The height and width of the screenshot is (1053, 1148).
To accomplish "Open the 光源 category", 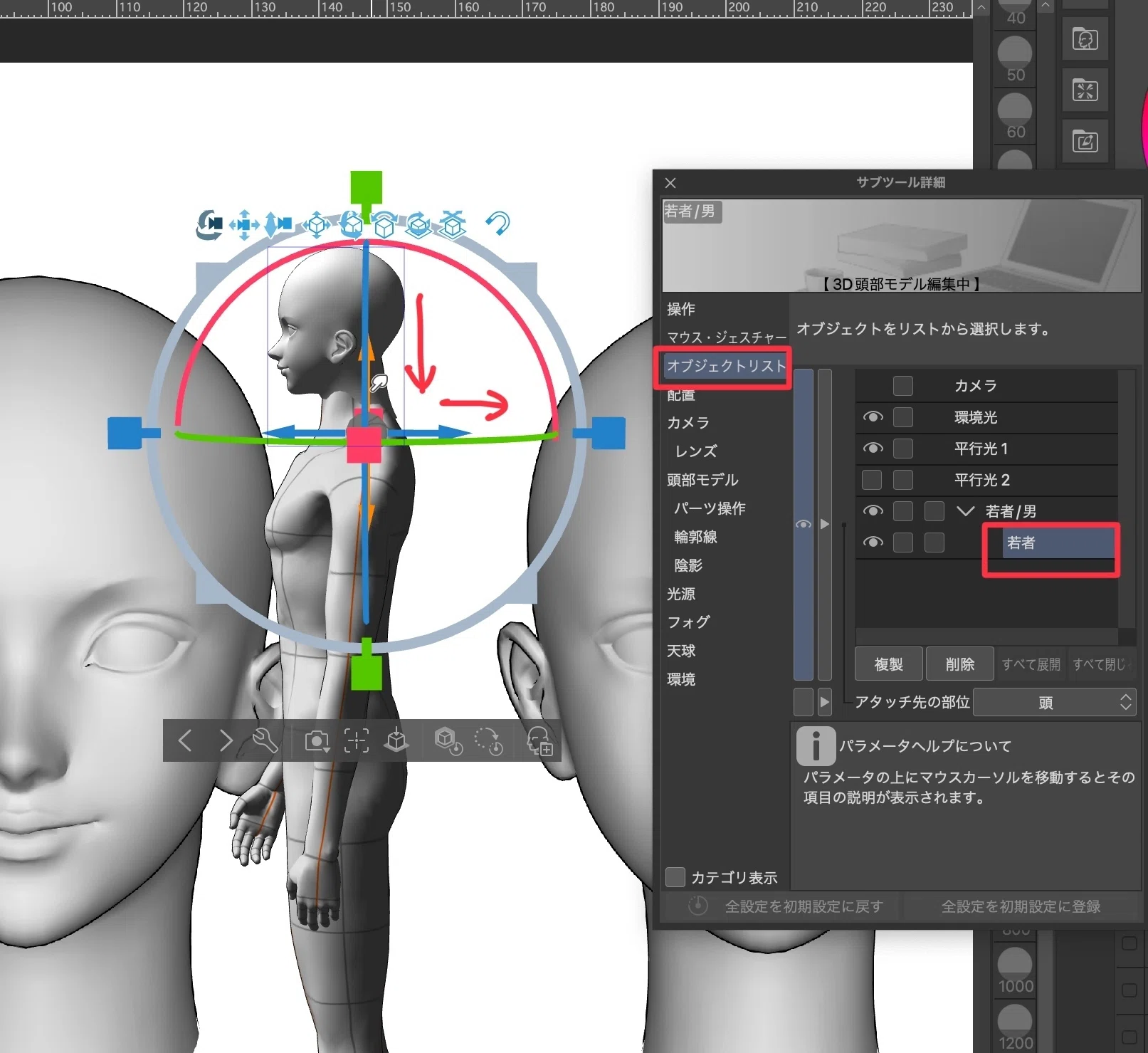I will tap(681, 594).
